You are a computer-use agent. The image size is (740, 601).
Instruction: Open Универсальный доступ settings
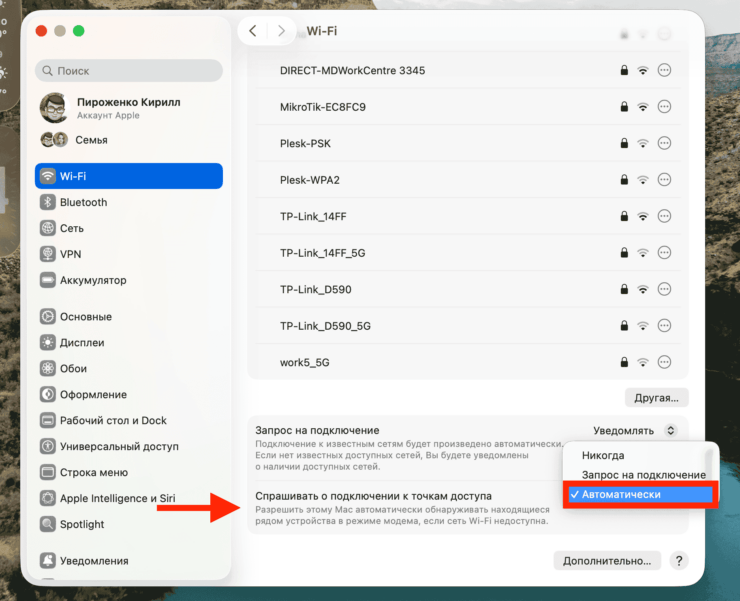click(128, 446)
